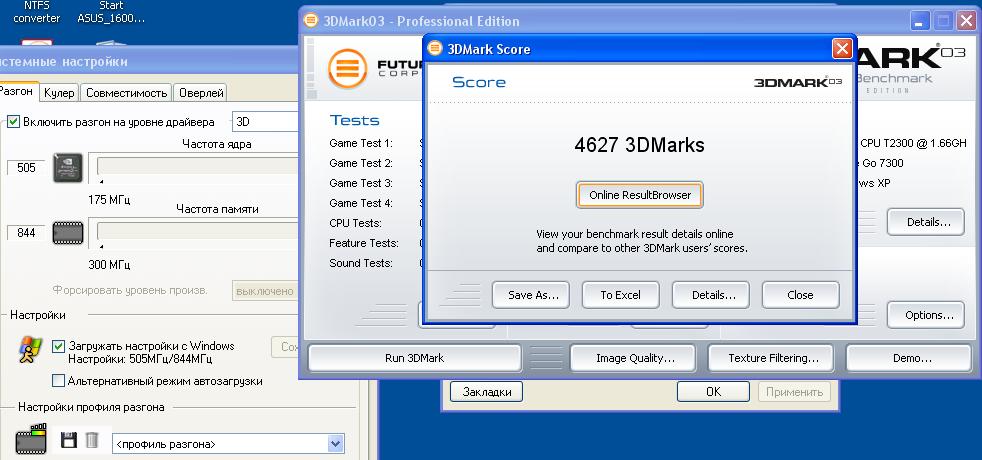This screenshot has width=982, height=460.
Task: Click the memory clock value field 844
Action: [26, 233]
